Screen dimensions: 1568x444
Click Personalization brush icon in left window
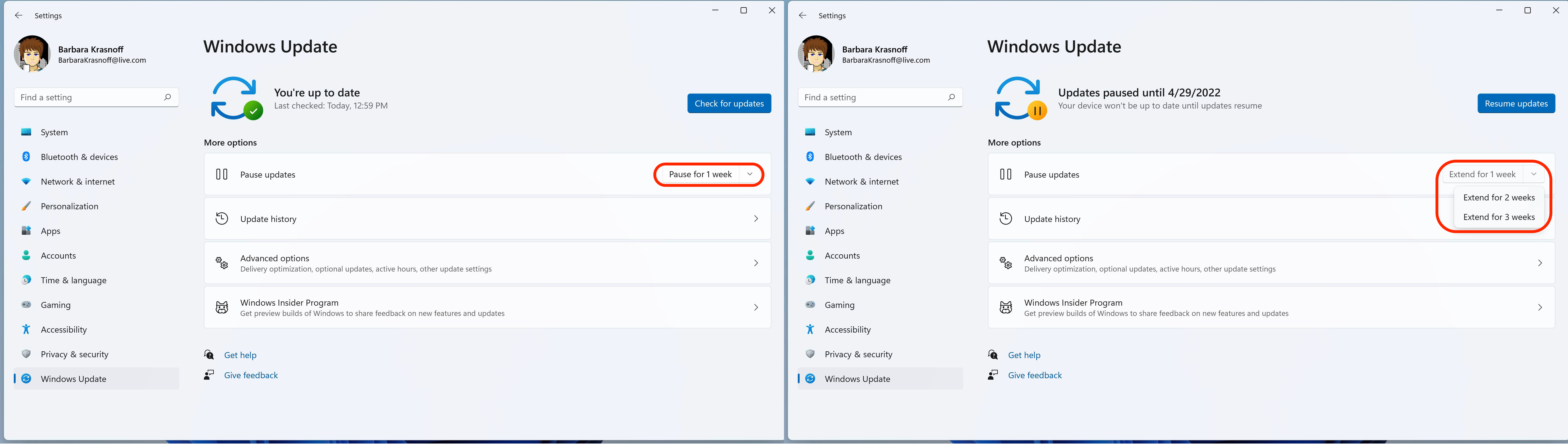(x=26, y=206)
